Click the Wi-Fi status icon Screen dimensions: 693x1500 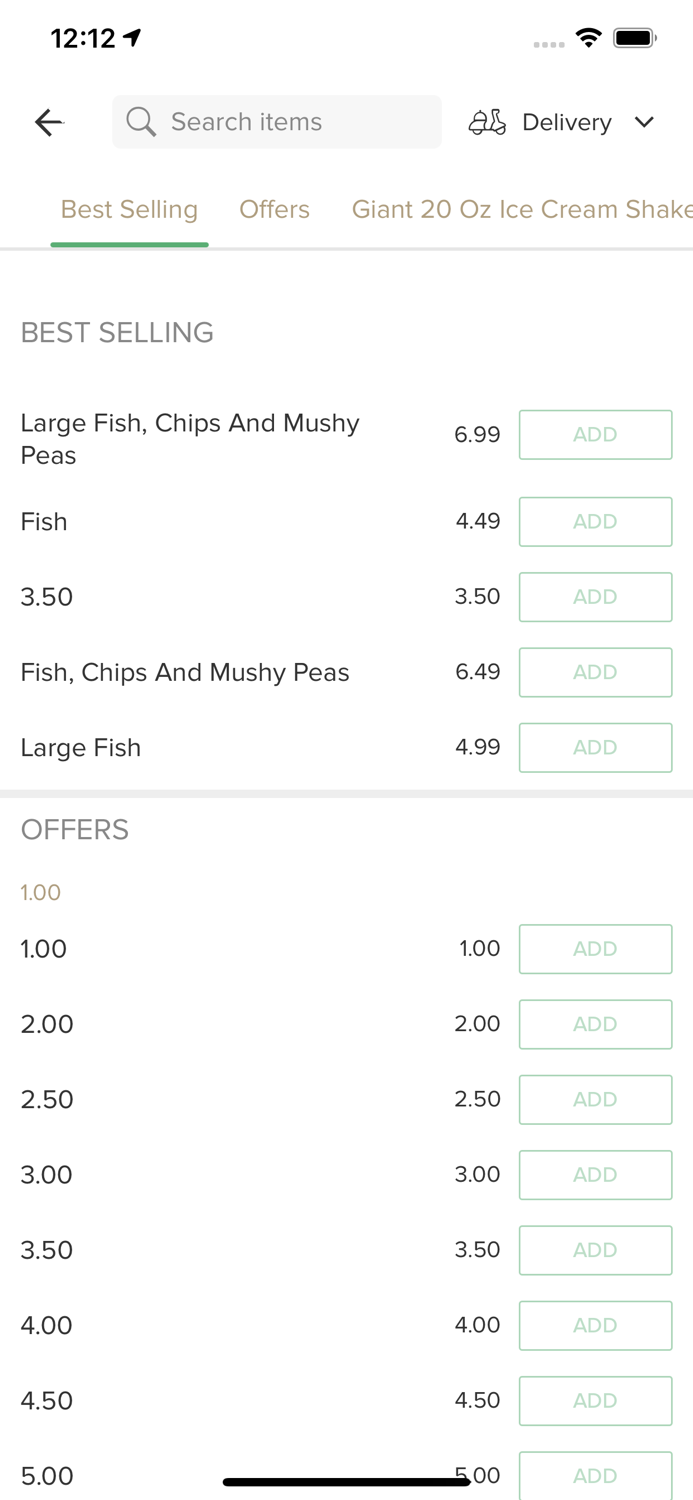click(588, 37)
